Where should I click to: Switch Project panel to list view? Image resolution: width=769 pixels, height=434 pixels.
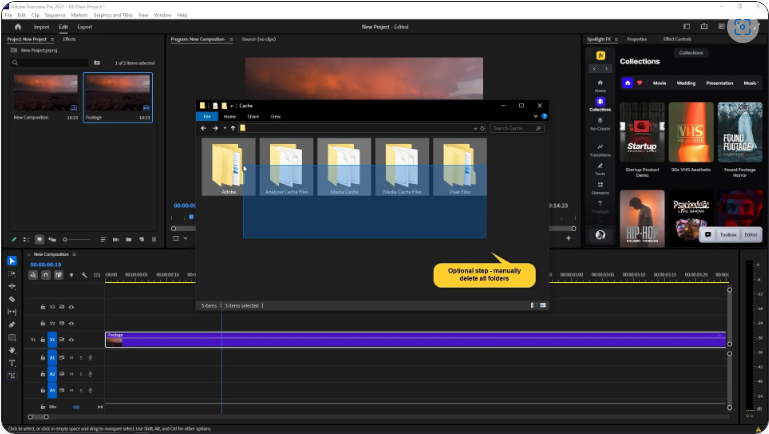coord(26,239)
